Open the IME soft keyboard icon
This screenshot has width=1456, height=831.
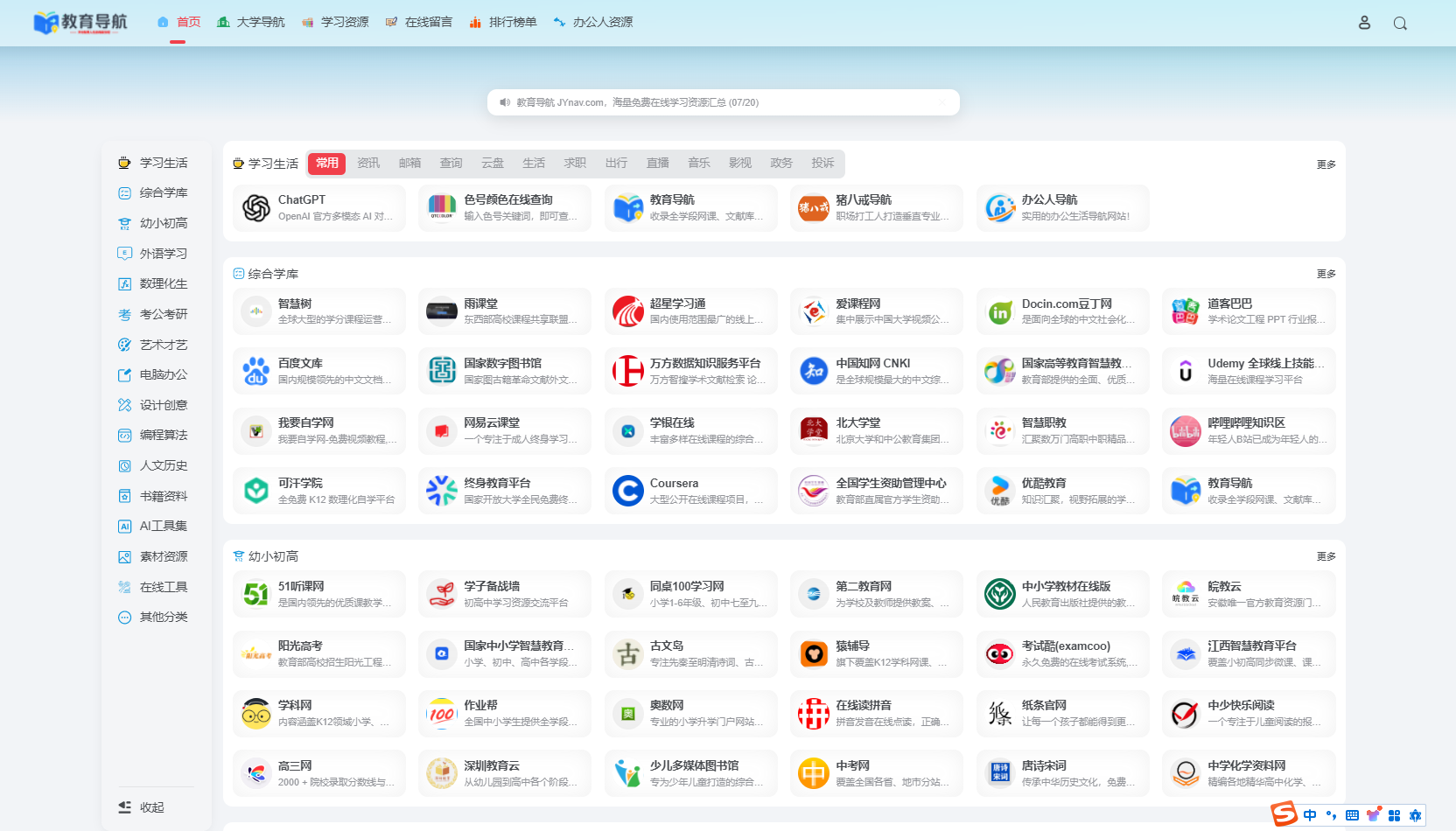[1352, 815]
